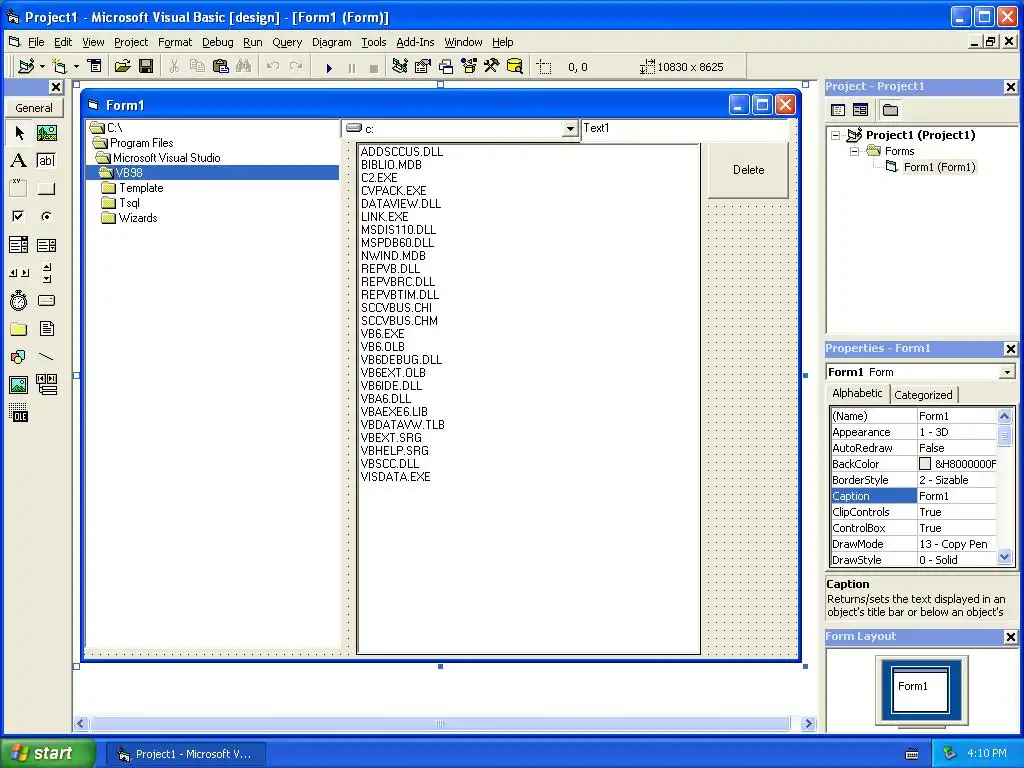1024x768 pixels.
Task: Select the Timer control tool
Action: coord(19,300)
